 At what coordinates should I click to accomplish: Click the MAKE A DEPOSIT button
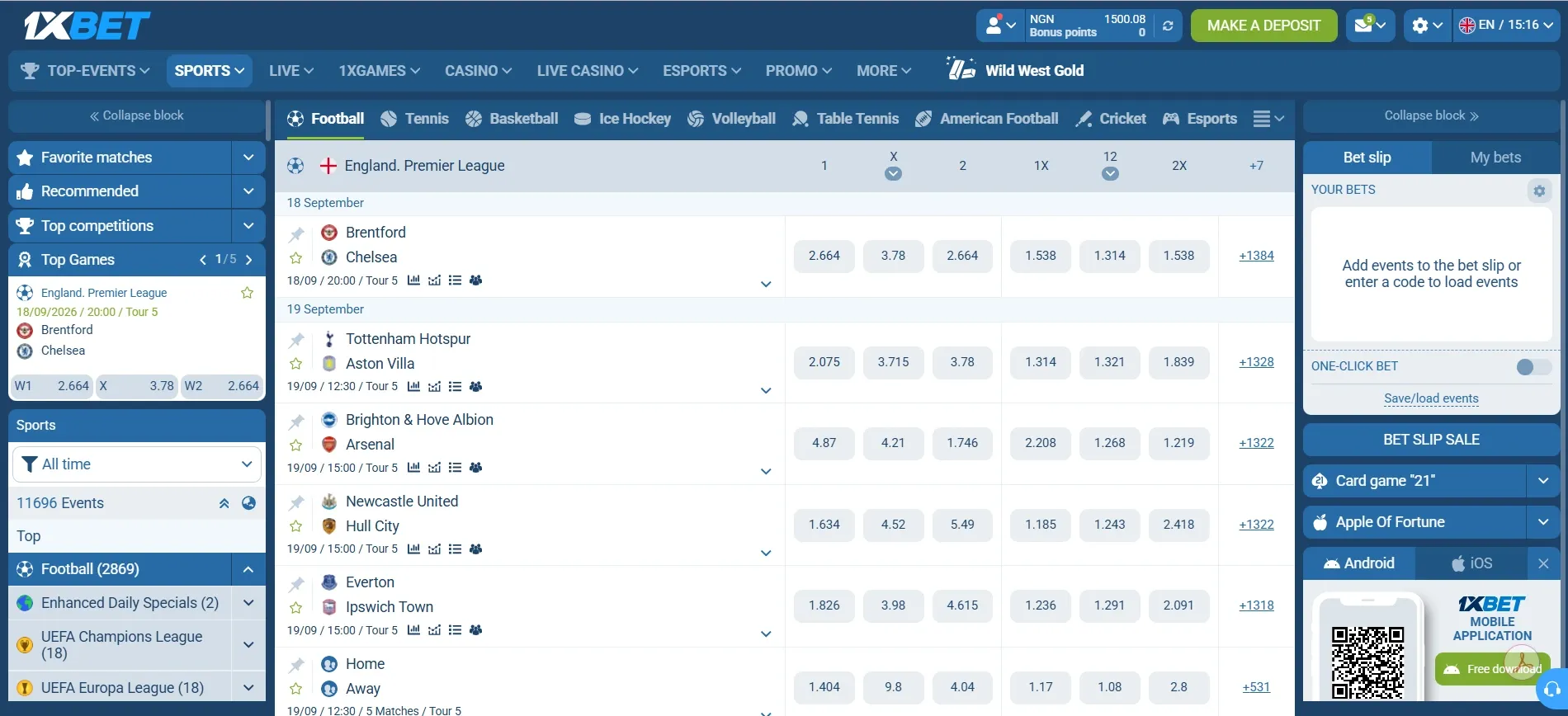coord(1263,26)
